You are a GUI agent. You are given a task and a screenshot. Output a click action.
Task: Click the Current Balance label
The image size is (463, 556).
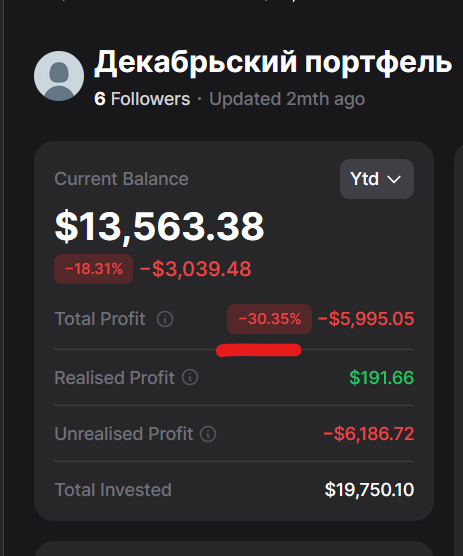point(121,179)
